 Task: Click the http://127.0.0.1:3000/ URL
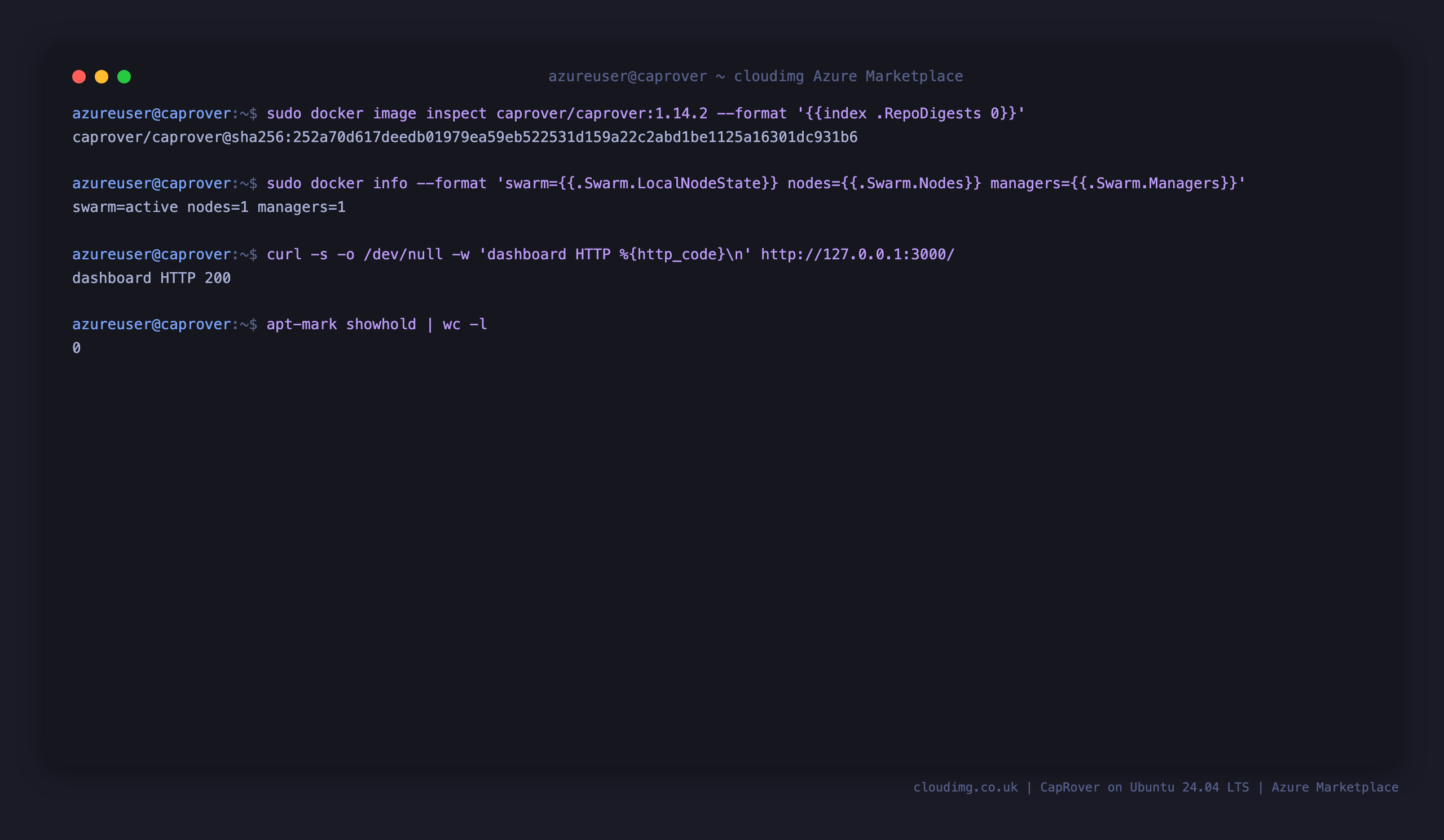[858, 254]
